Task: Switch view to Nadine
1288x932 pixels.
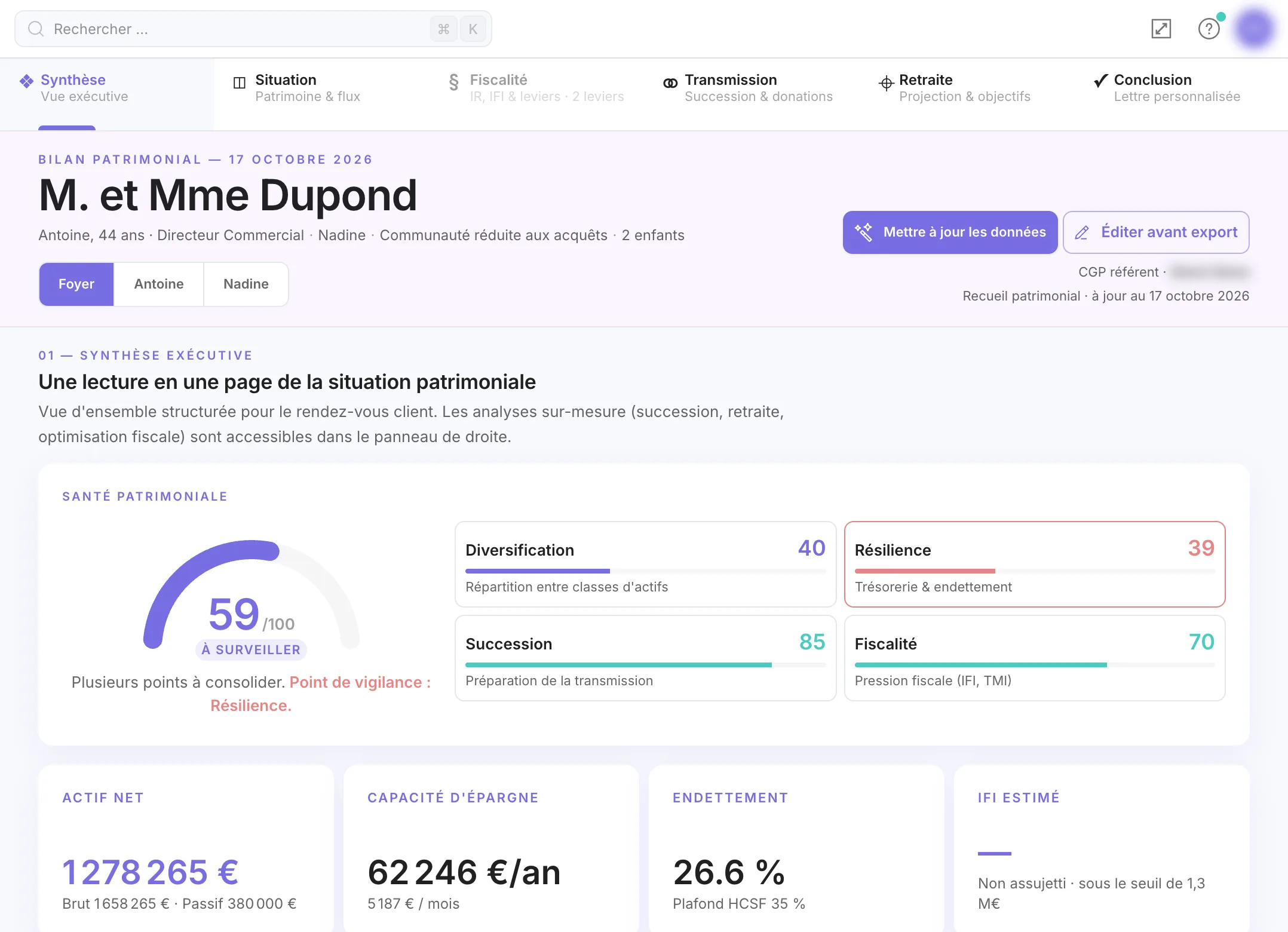Action: tap(246, 284)
